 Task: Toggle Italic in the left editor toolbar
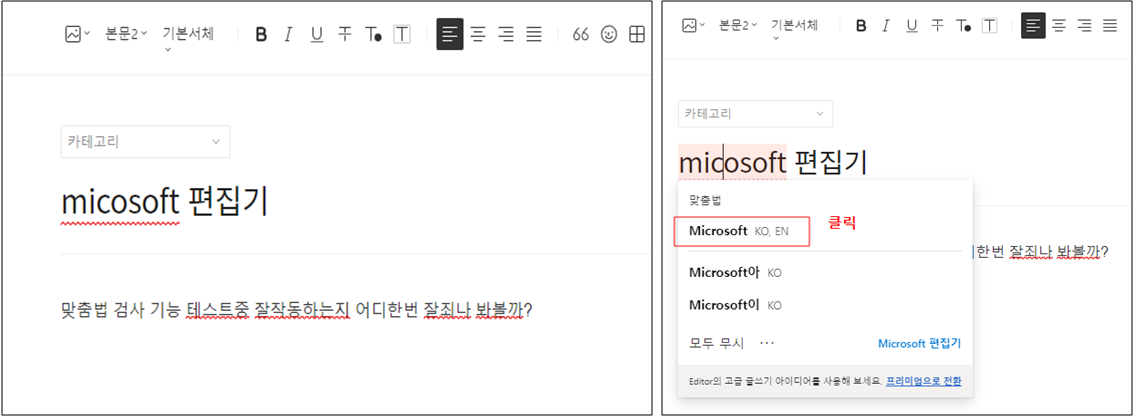click(x=289, y=34)
